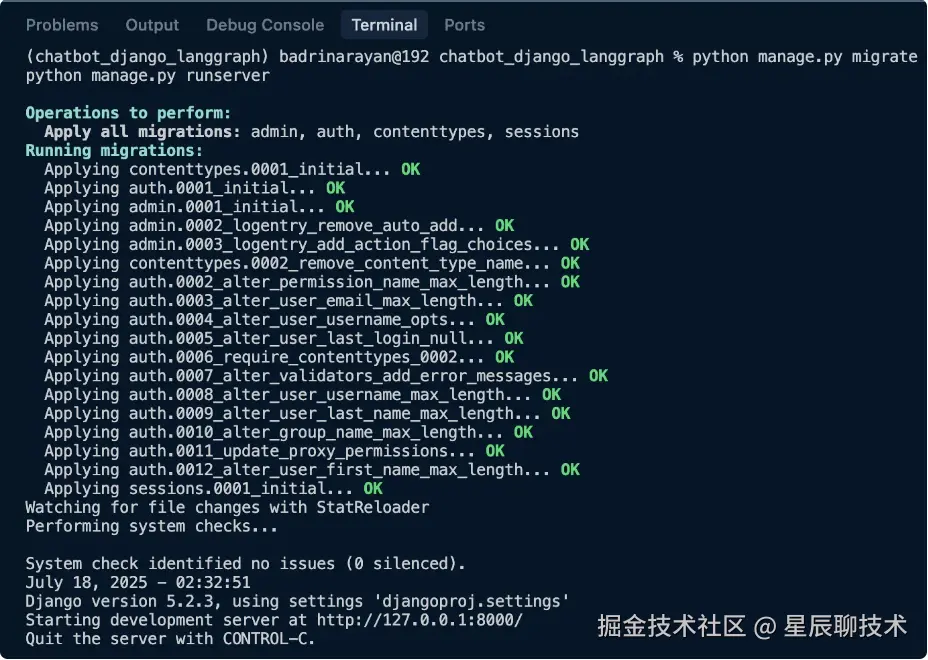This screenshot has height=660, width=928.
Task: Select the Debug Console tab
Action: click(x=265, y=25)
